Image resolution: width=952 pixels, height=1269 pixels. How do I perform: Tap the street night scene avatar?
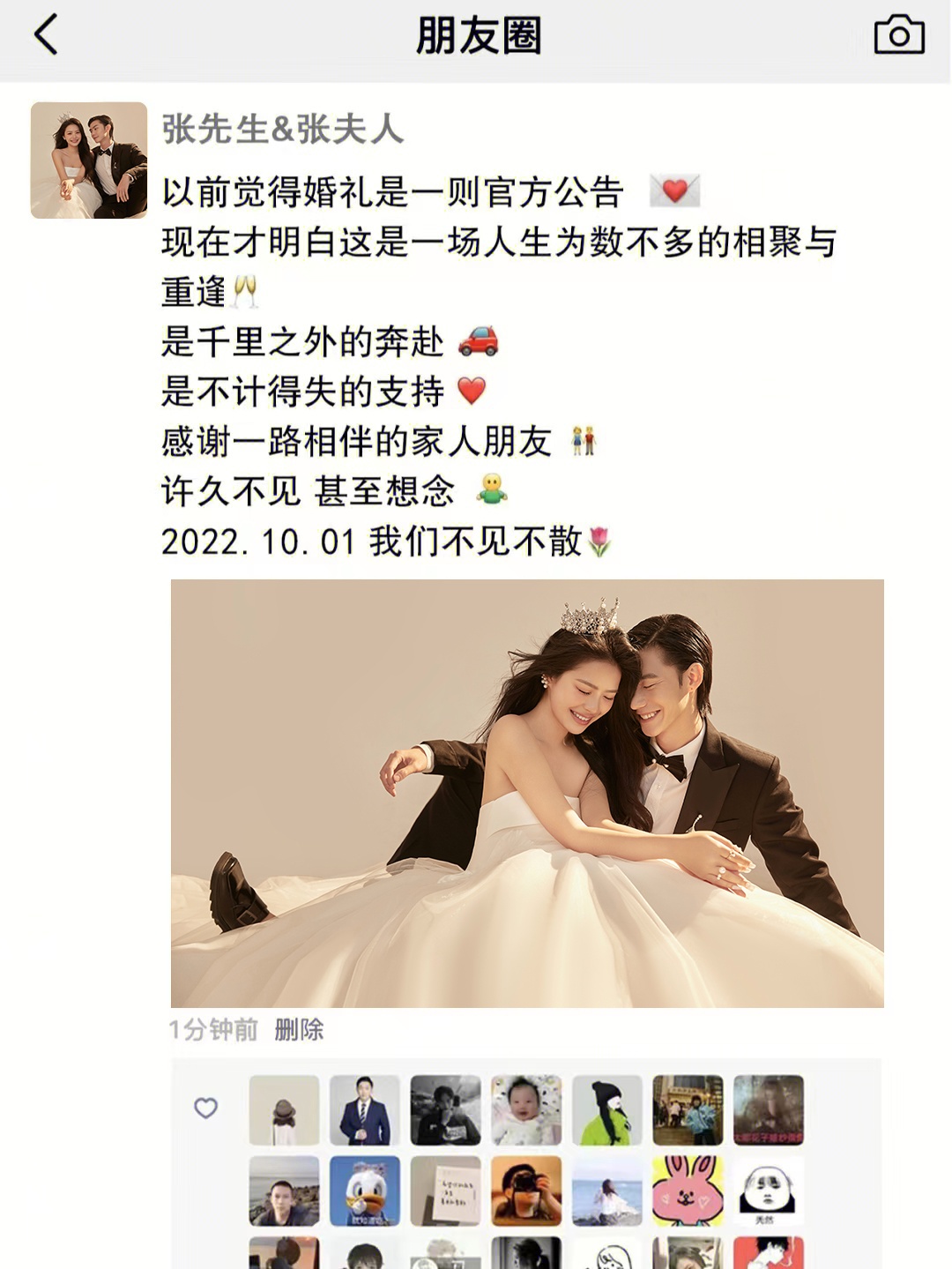pyautogui.click(x=688, y=1110)
